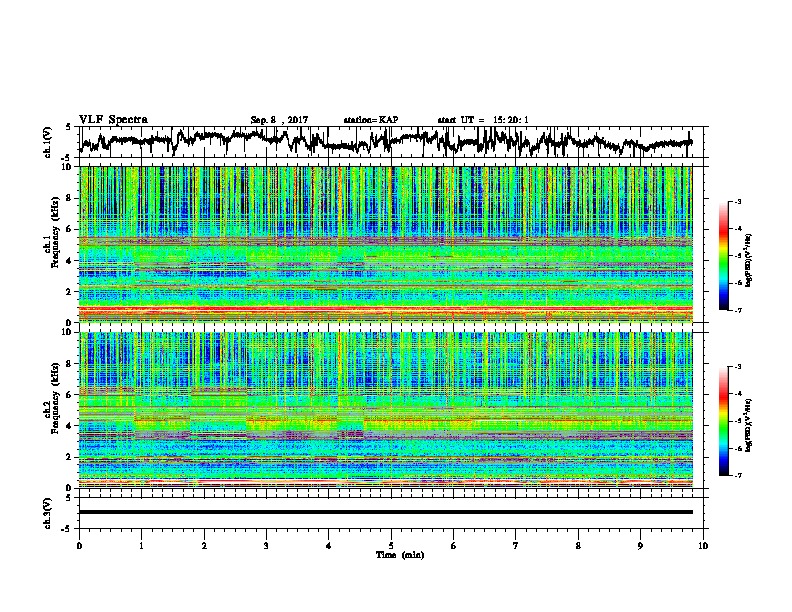
Task: Click the ch.2 color bar PSD unit label
Action: (x=748, y=425)
